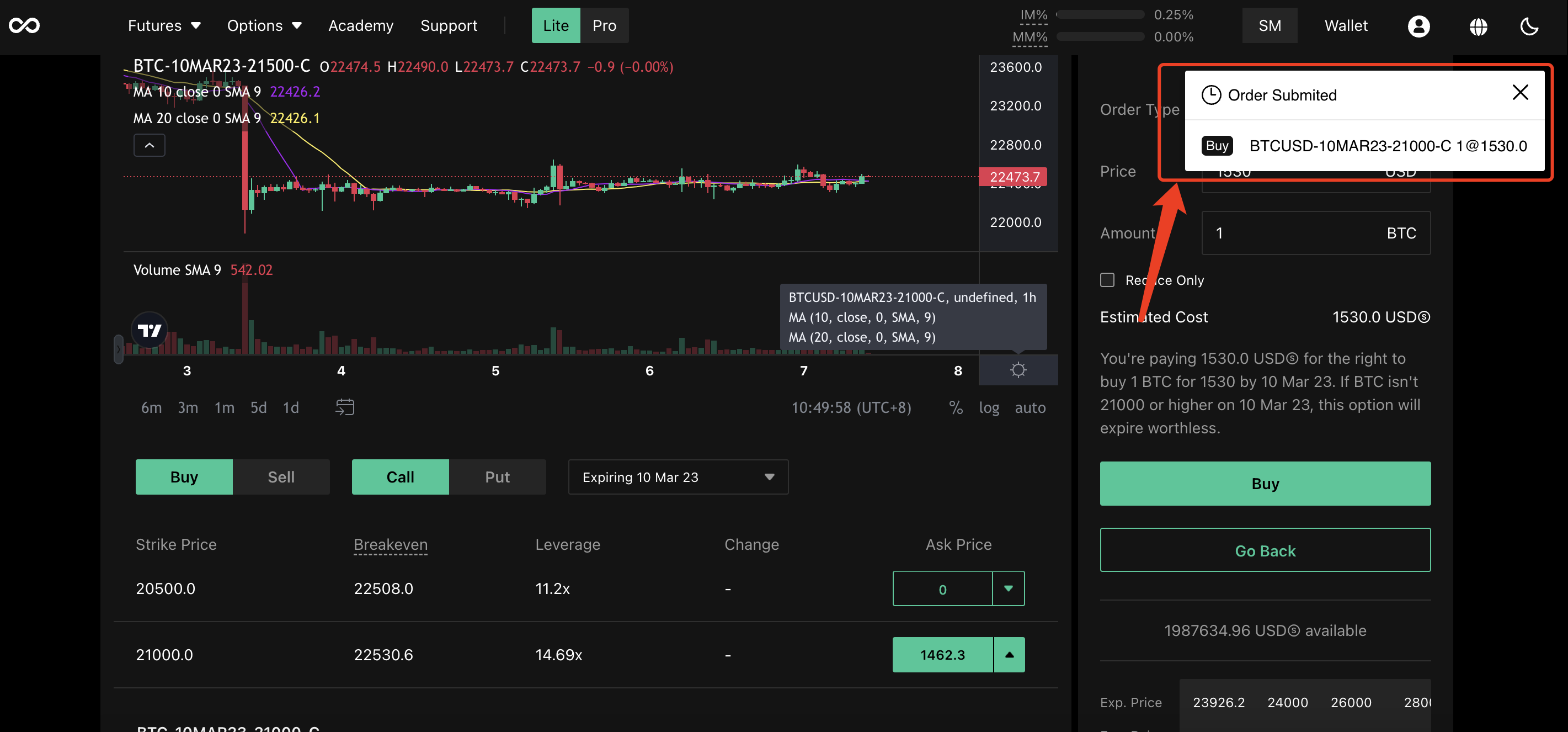Open the Wallet page
Image resolution: width=1568 pixels, height=732 pixels.
click(x=1345, y=25)
